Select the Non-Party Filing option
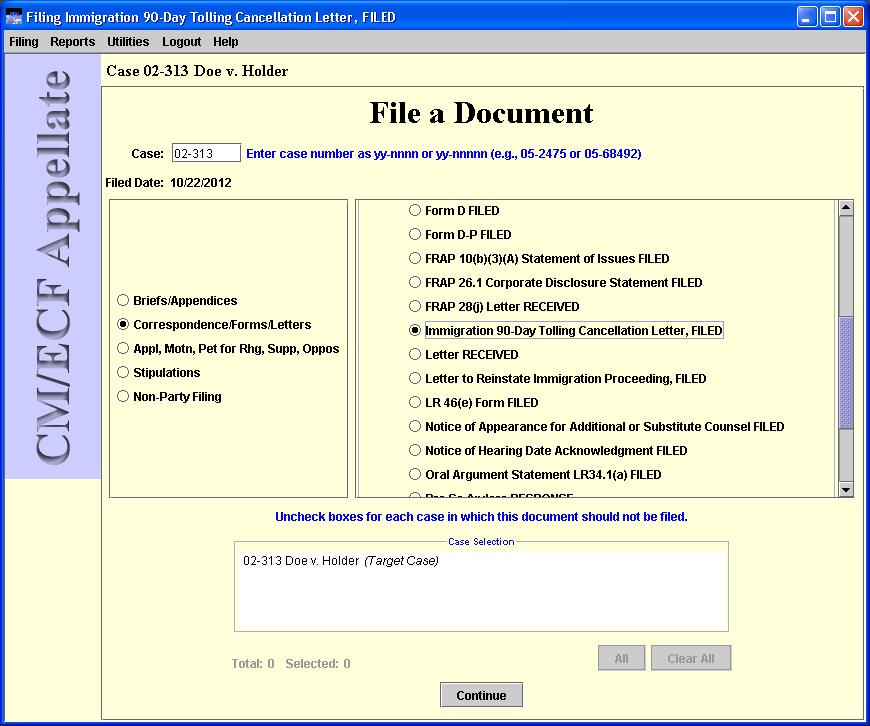 (x=169, y=396)
